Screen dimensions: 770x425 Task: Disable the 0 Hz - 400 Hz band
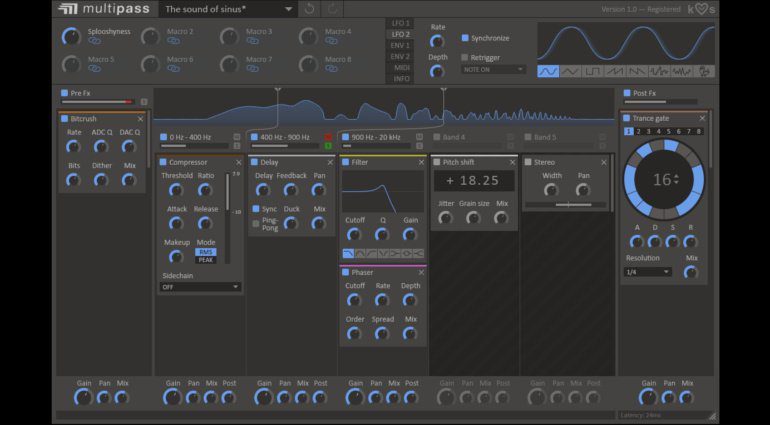tap(164, 137)
